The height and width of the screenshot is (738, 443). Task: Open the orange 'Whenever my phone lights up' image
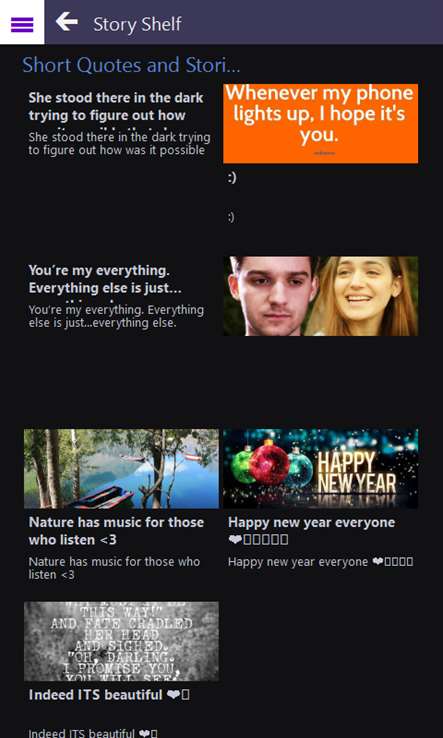(x=321, y=124)
